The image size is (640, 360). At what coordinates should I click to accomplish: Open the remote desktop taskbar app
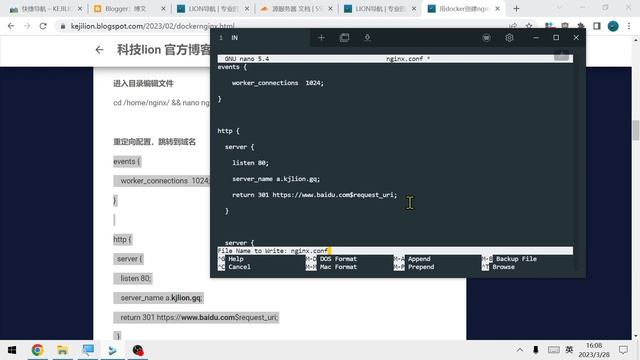(x=88, y=350)
